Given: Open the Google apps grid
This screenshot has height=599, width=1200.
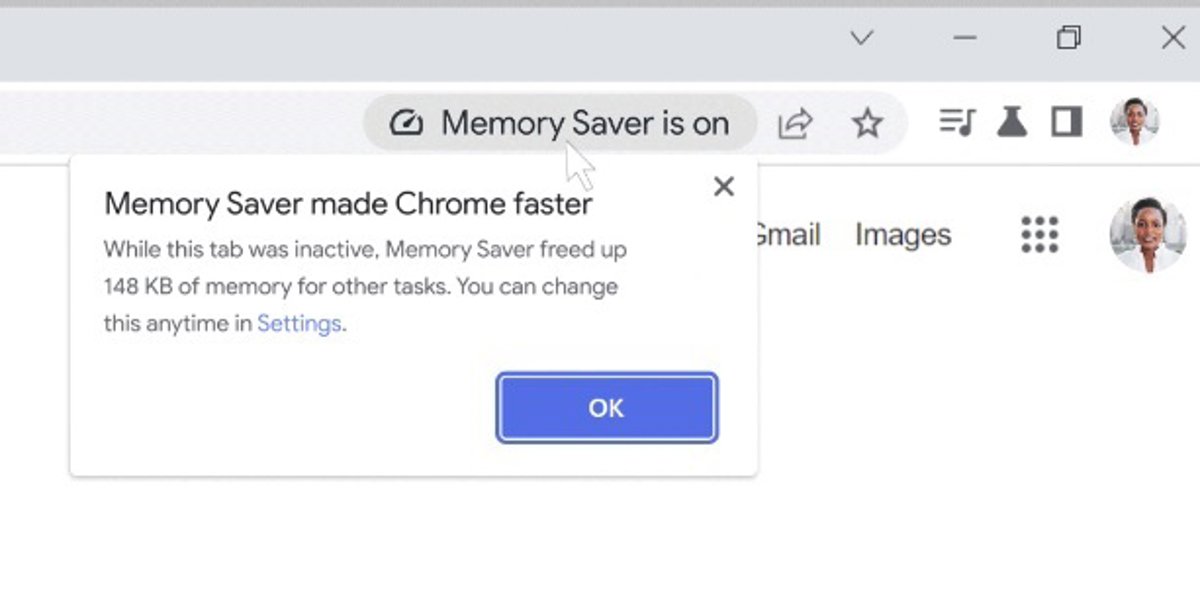Looking at the screenshot, I should (1040, 235).
